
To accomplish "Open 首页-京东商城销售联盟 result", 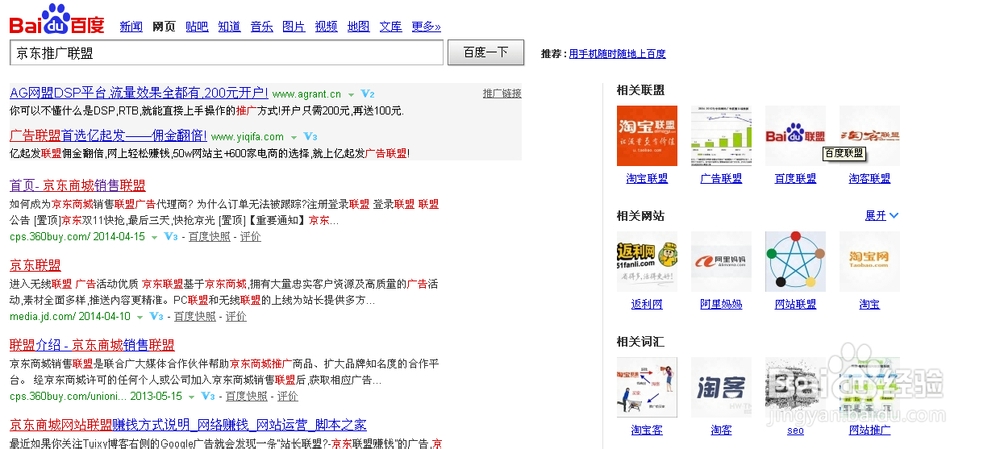I will coord(78,186).
